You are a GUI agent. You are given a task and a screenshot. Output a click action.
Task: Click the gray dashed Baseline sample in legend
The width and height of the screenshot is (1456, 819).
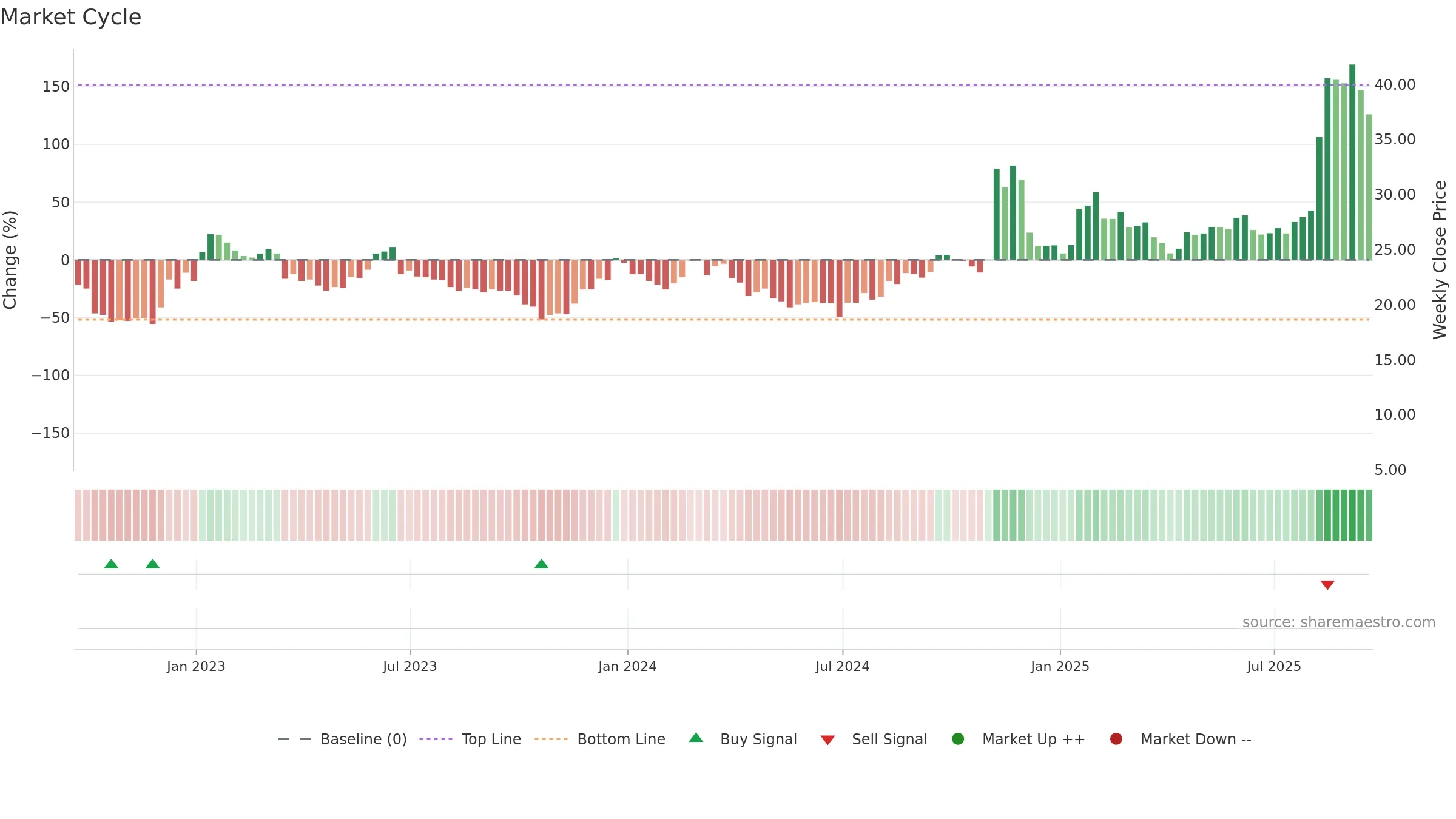tap(294, 739)
